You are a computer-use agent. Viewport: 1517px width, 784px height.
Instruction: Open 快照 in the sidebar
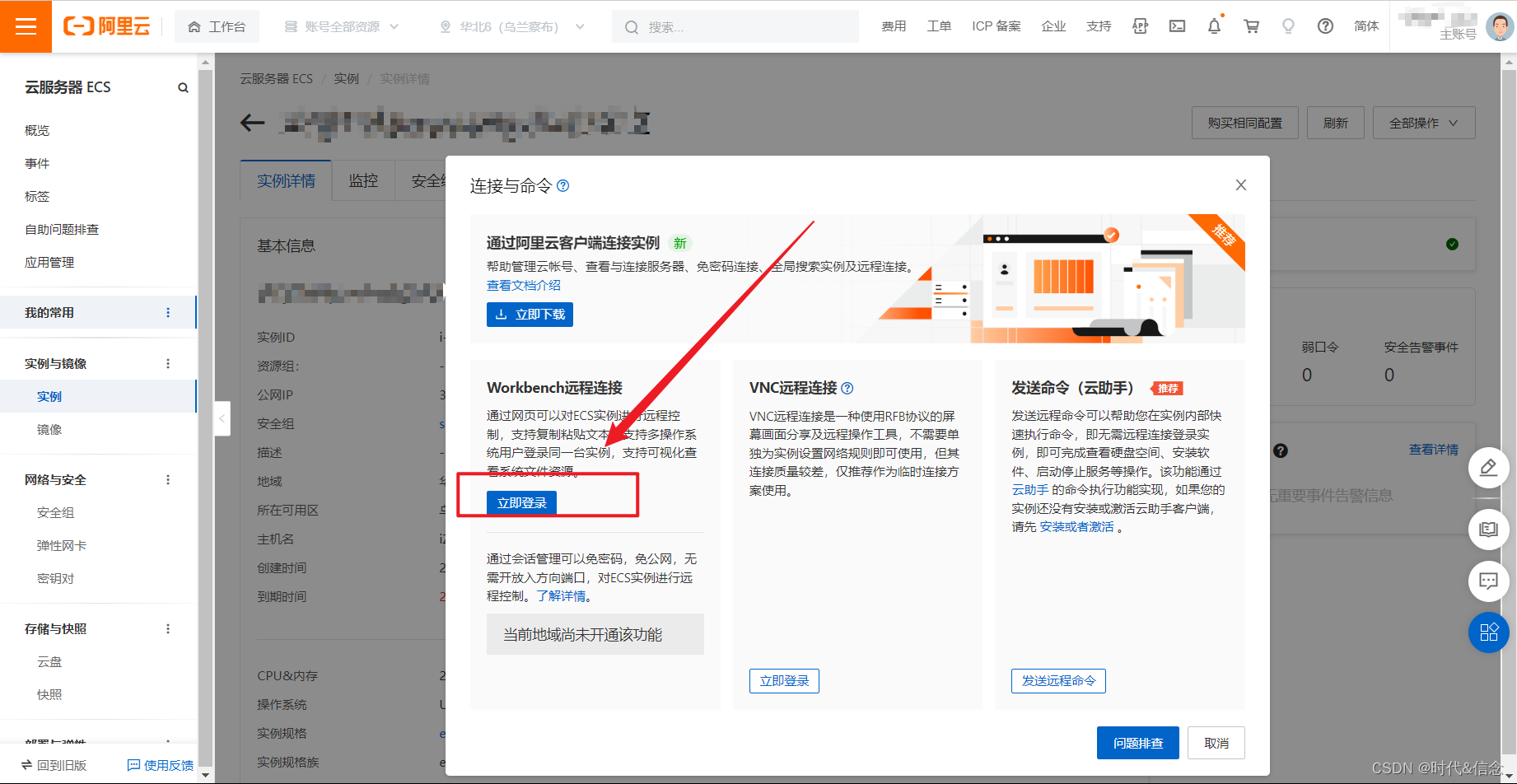point(49,694)
